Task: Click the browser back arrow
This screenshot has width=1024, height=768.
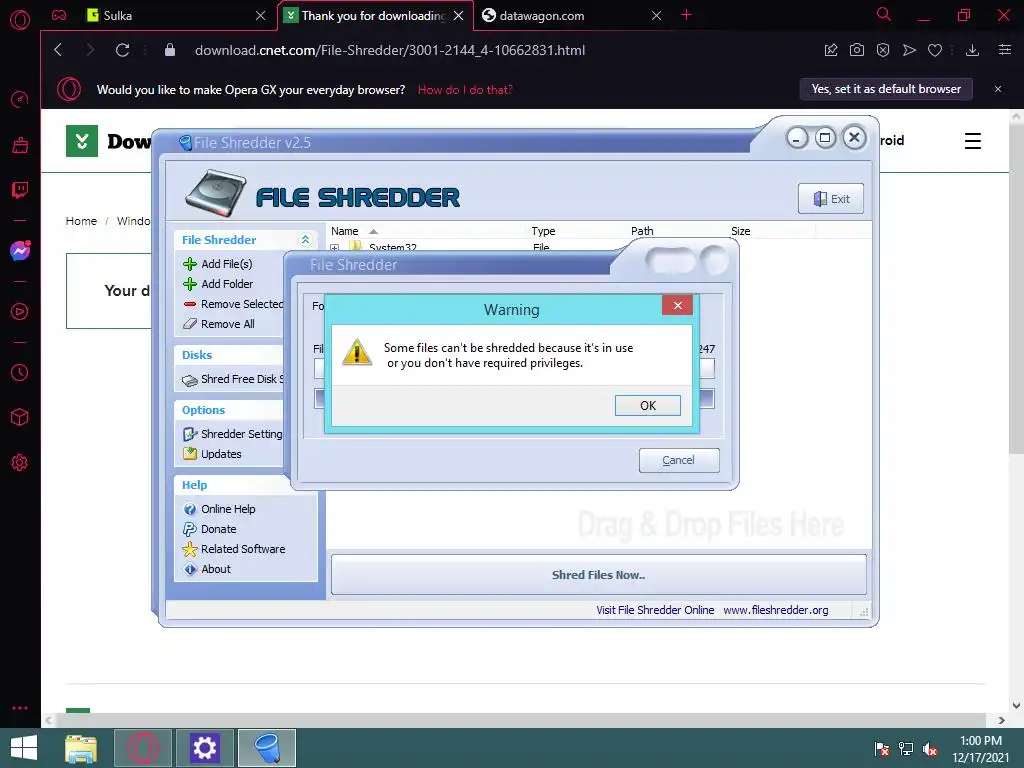Action: tap(58, 50)
